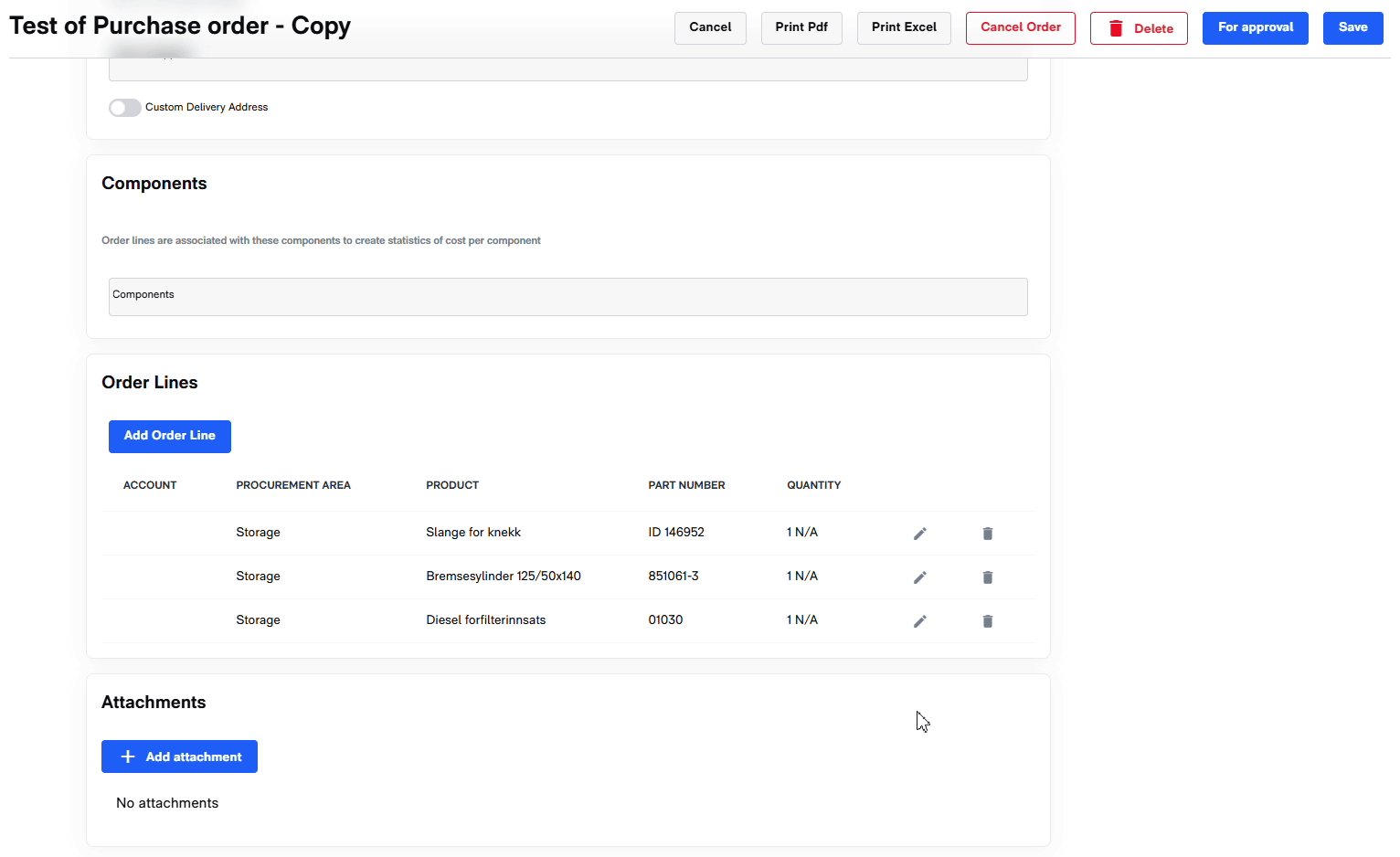Delete the Bremsesylinder 125/50x140 order line
Image resolution: width=1400 pixels, height=857 pixels.
coord(988,577)
